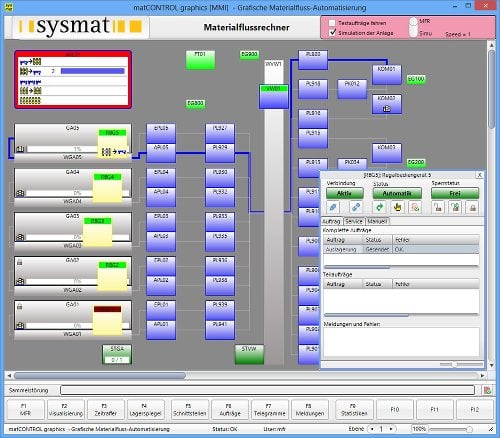Click the vertical scrollbar of the plant layout
The width and height of the screenshot is (500, 438).
[x=491, y=205]
